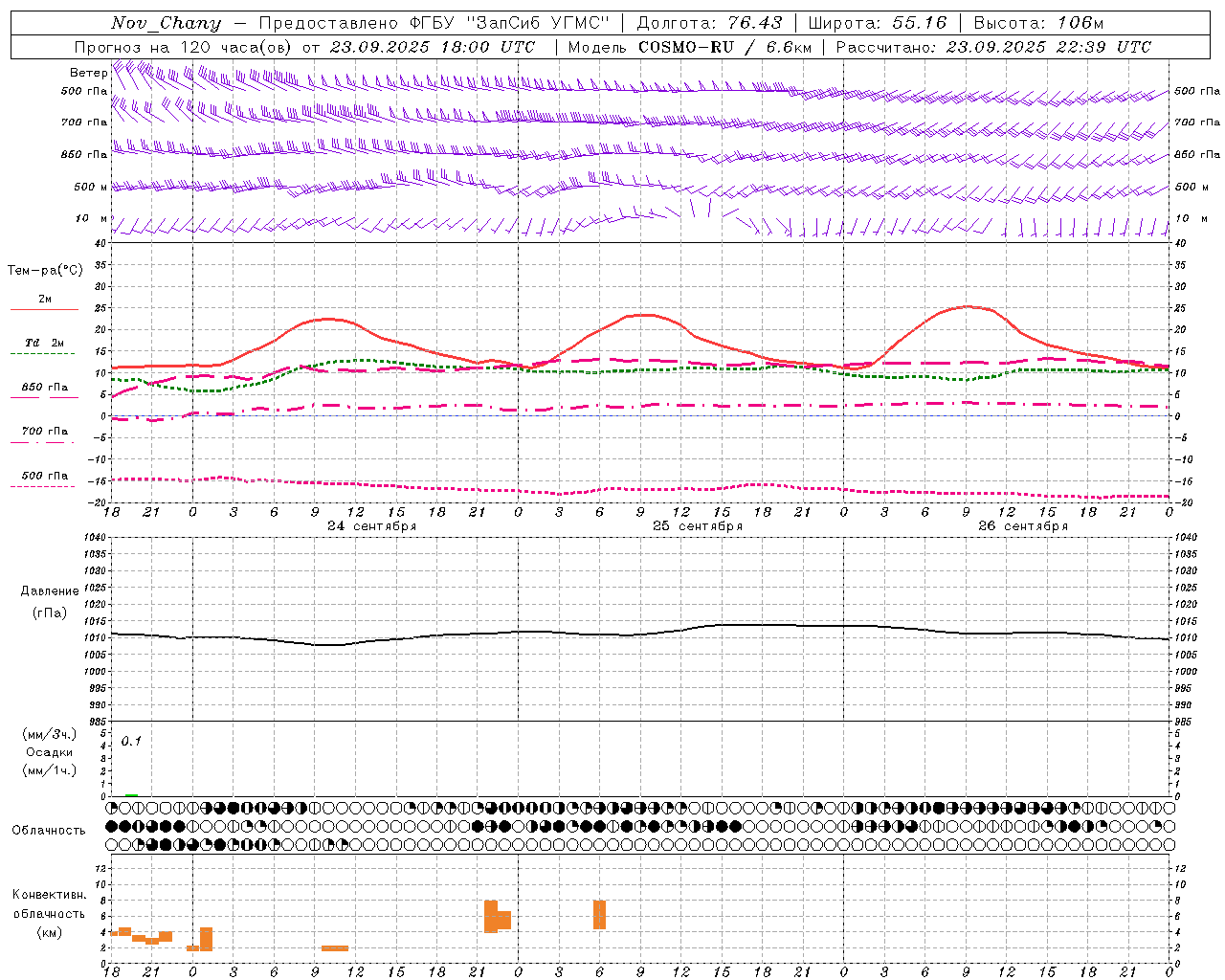Click the Высота: 106м header value
Image resolution: width=1225 pixels, height=980 pixels.
pyautogui.click(x=1038, y=23)
